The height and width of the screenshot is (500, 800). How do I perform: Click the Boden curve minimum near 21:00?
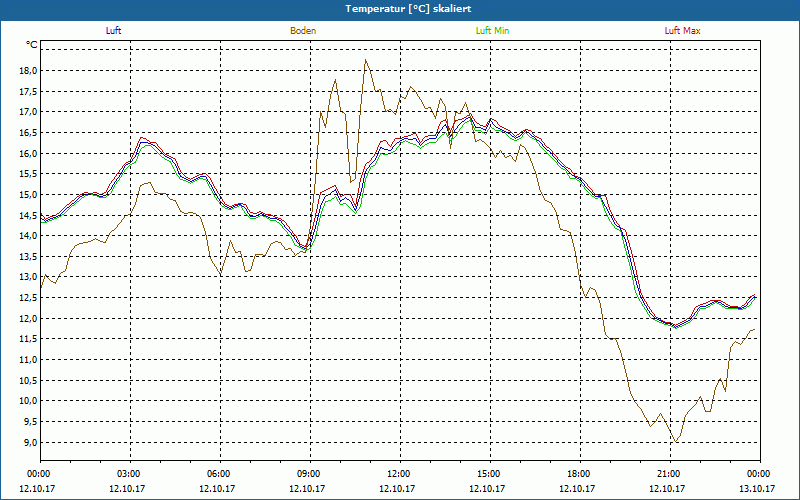[x=677, y=441]
